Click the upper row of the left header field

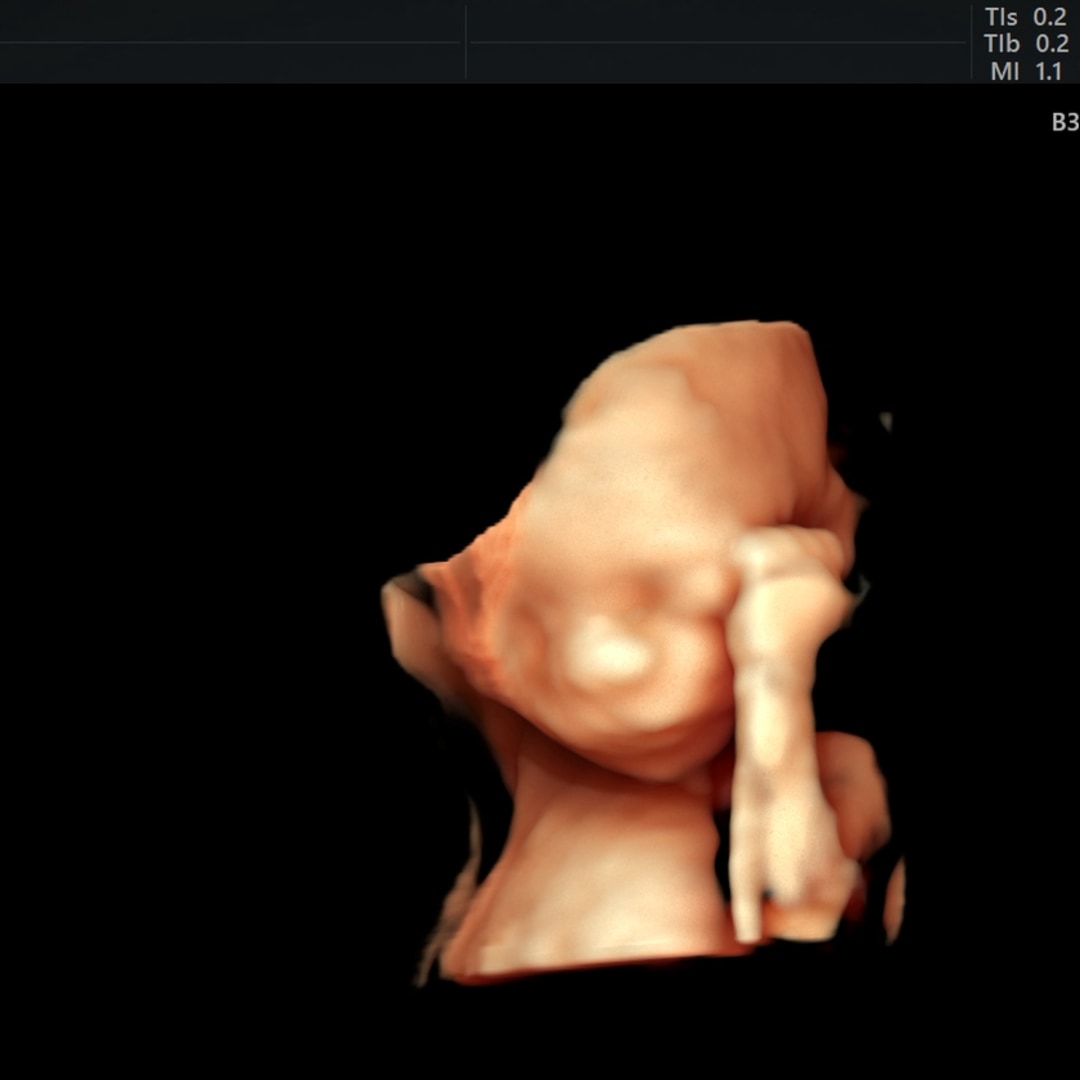pos(232,22)
